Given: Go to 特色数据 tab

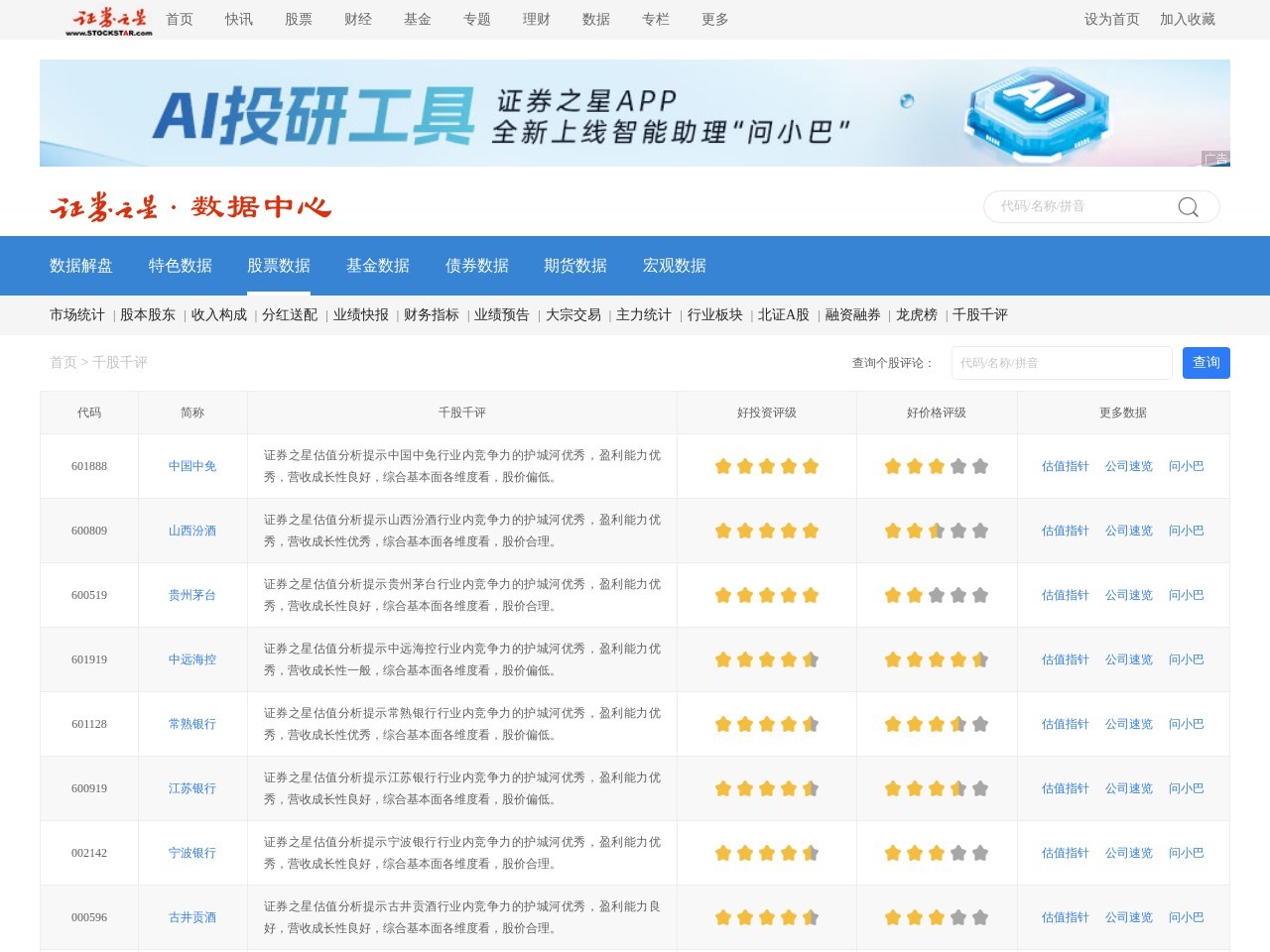Looking at the screenshot, I should pyautogui.click(x=181, y=266).
